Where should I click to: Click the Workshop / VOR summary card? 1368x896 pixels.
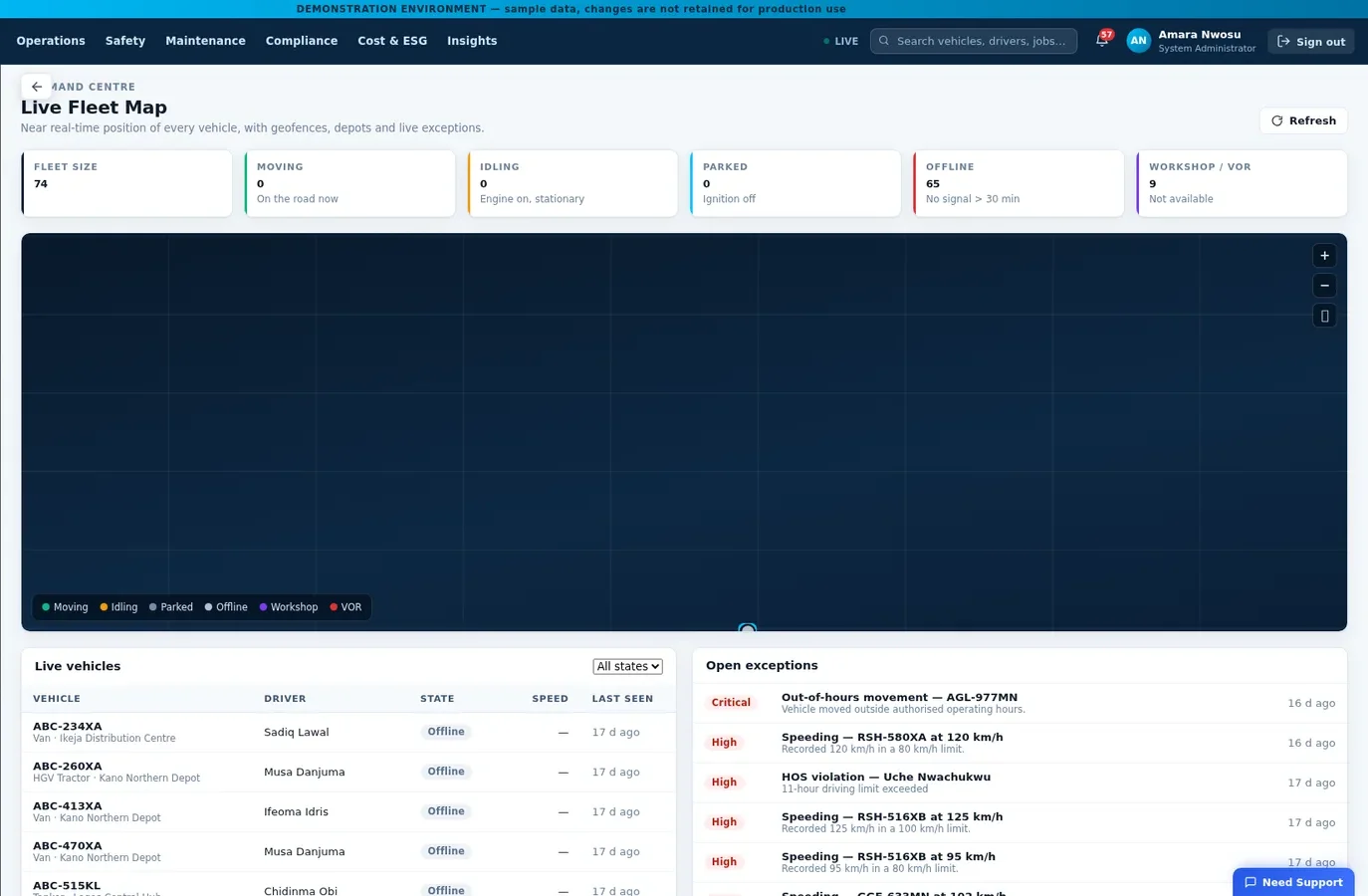[x=1242, y=183]
